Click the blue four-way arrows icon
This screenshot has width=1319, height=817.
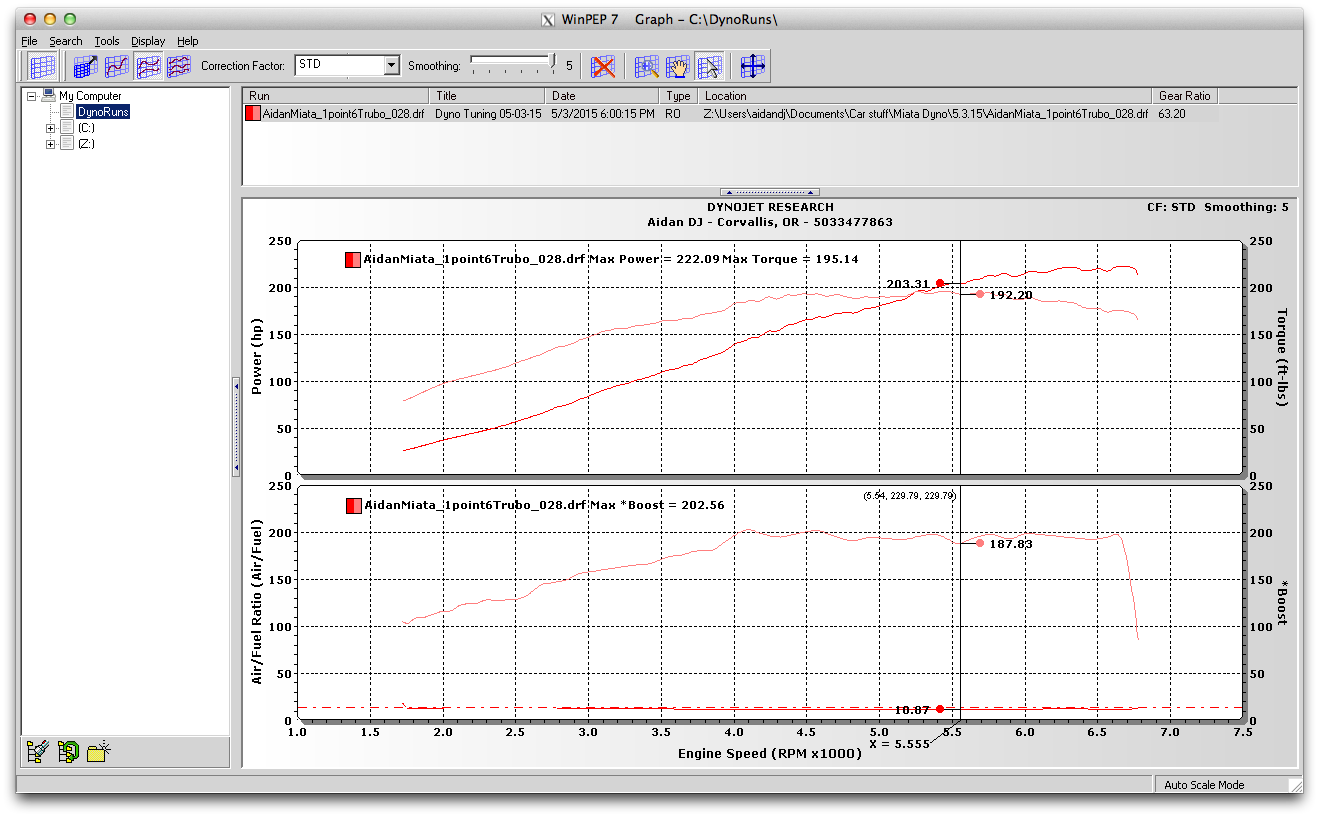point(753,67)
